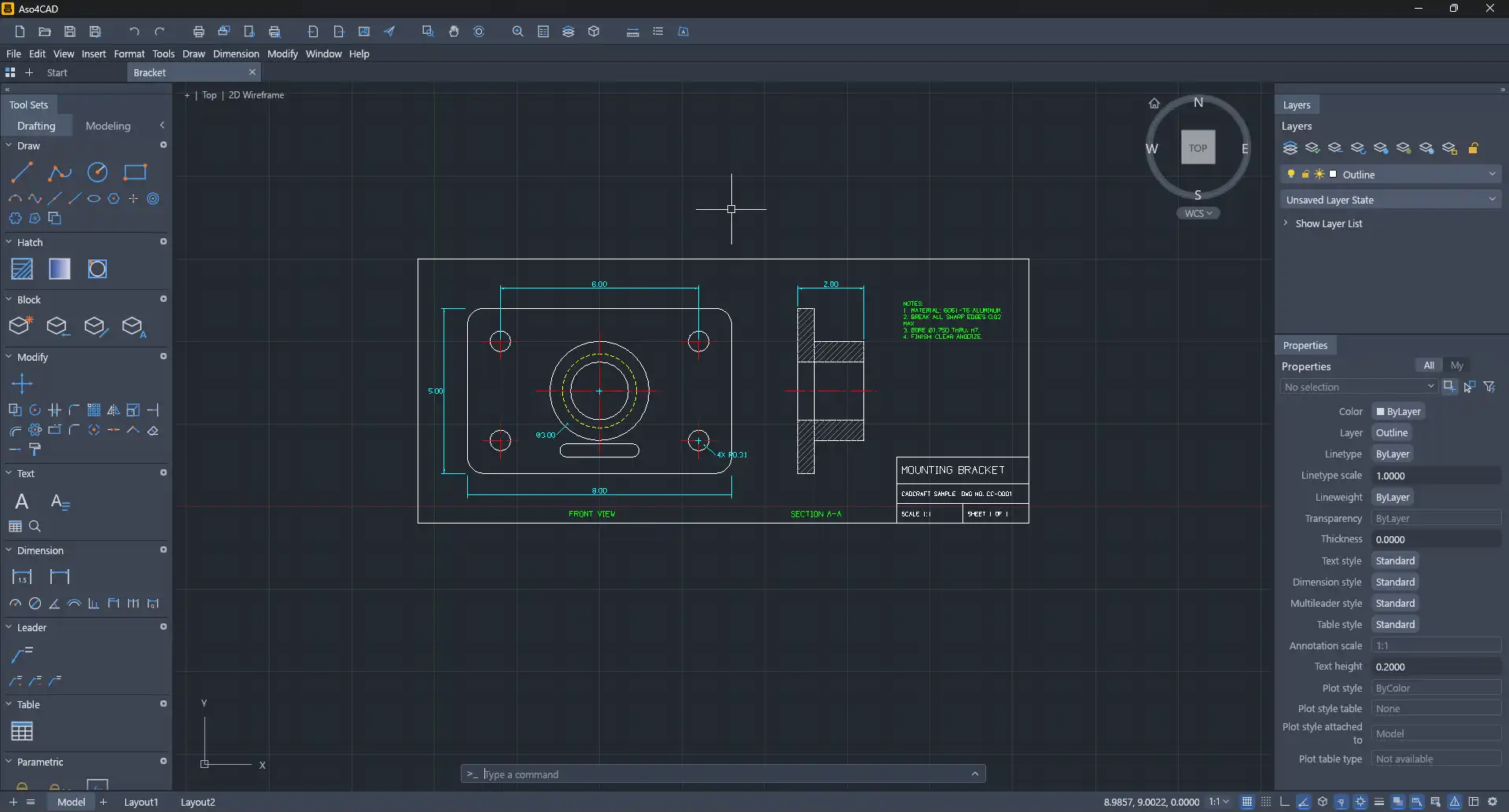Click the Array tool in Modify
Image resolution: width=1509 pixels, height=812 pixels.
94,410
